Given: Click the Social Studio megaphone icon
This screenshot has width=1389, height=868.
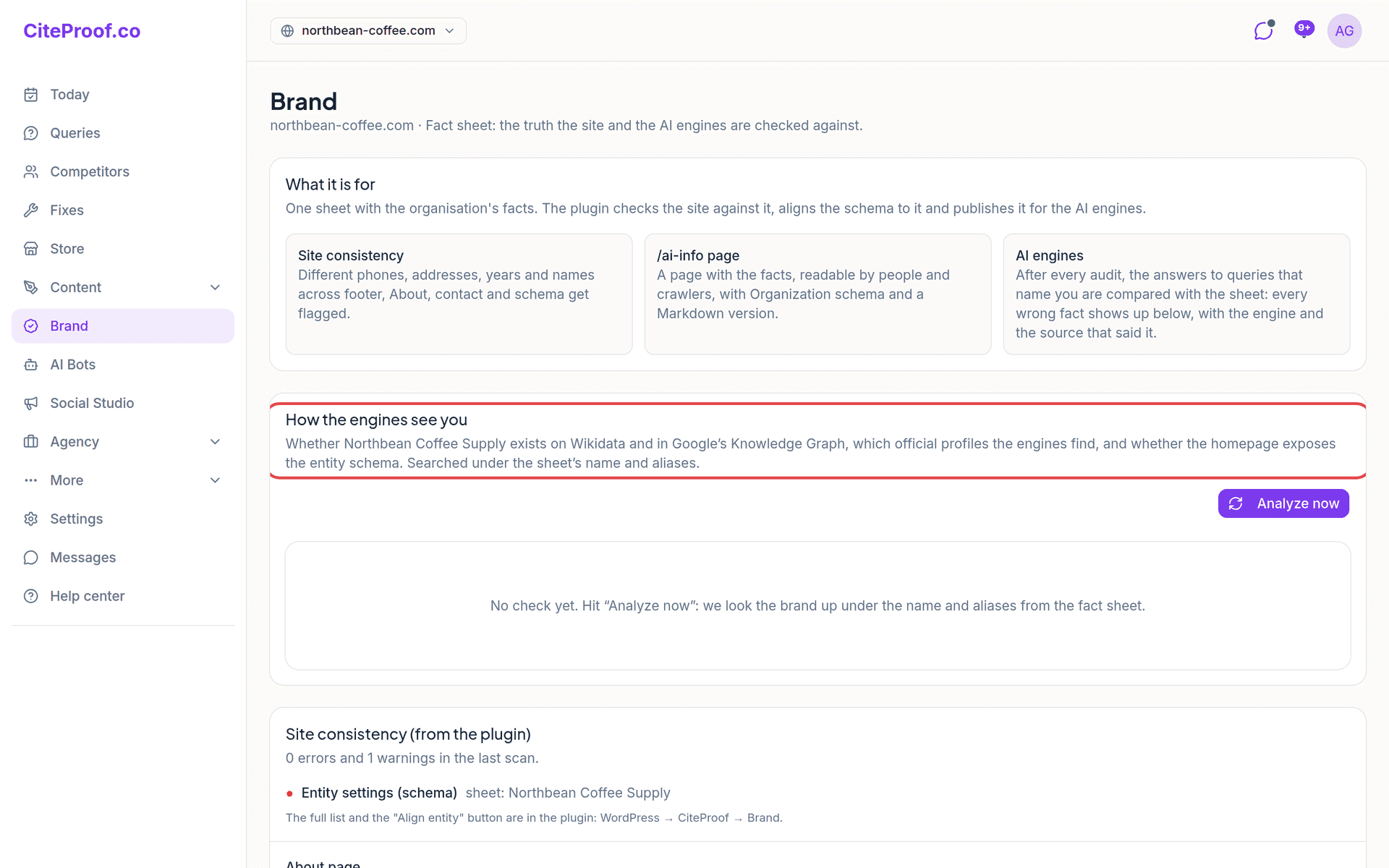Looking at the screenshot, I should tap(31, 403).
